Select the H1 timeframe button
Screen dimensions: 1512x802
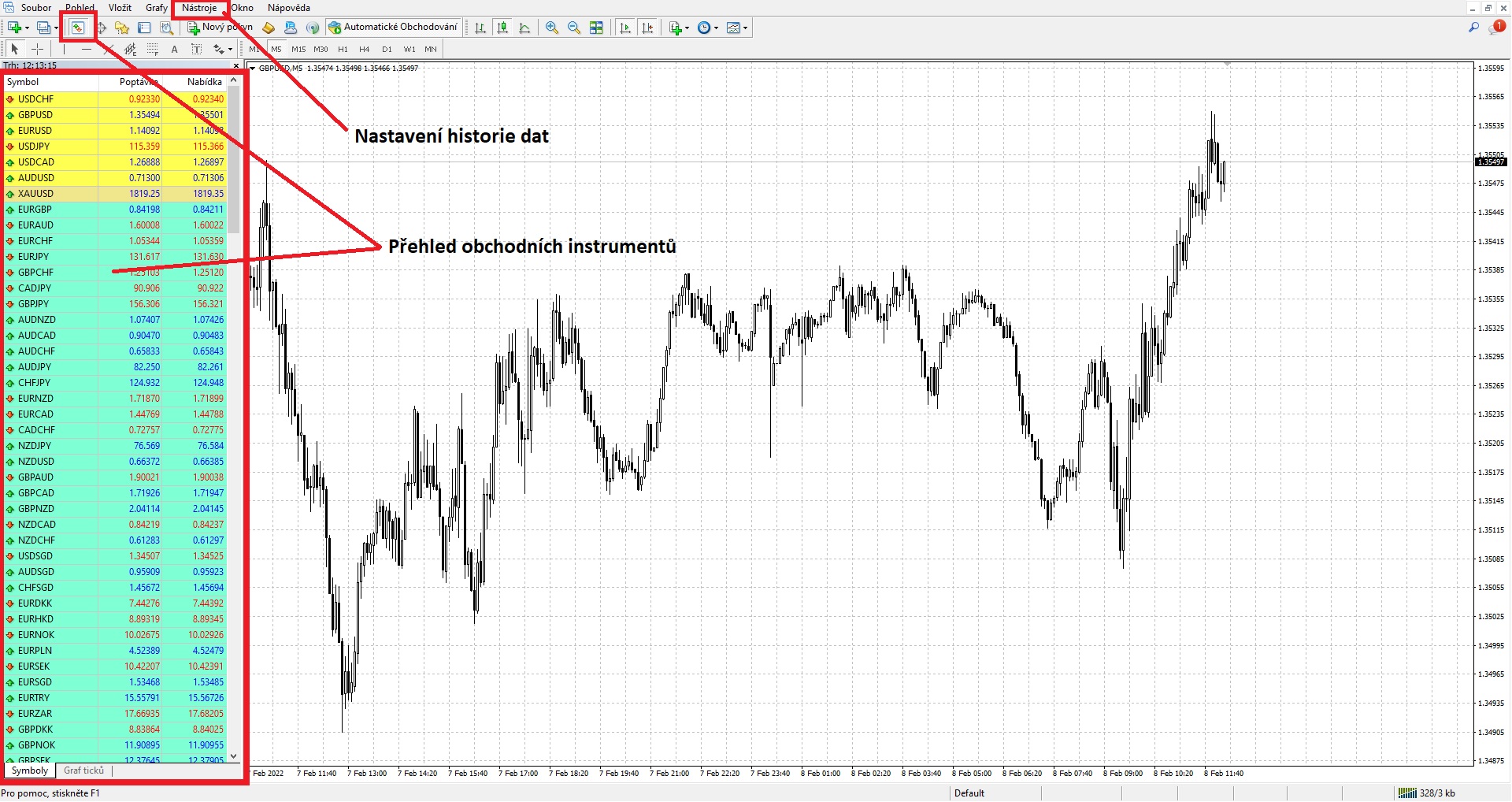pos(343,49)
